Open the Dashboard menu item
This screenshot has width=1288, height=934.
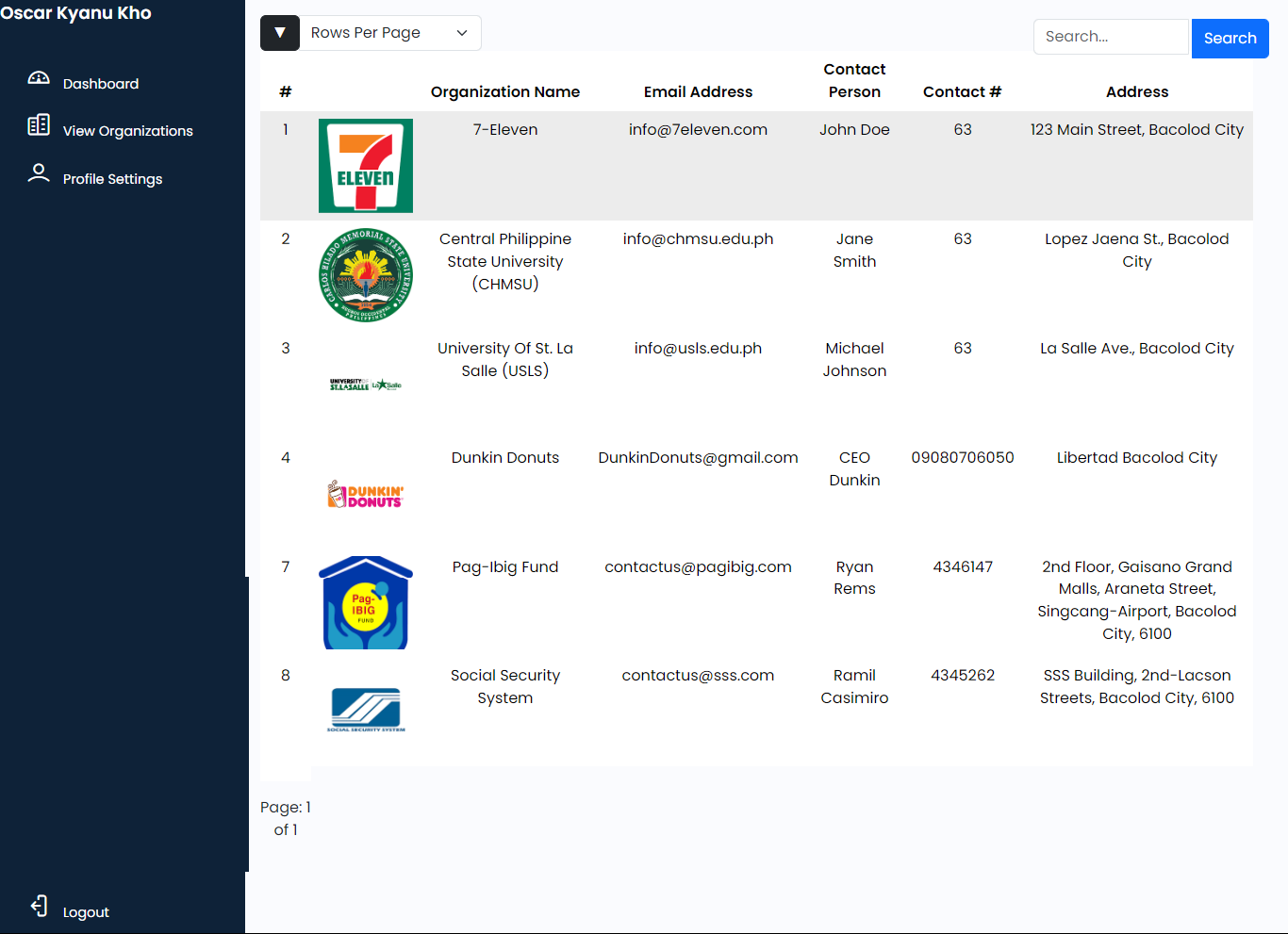click(101, 84)
